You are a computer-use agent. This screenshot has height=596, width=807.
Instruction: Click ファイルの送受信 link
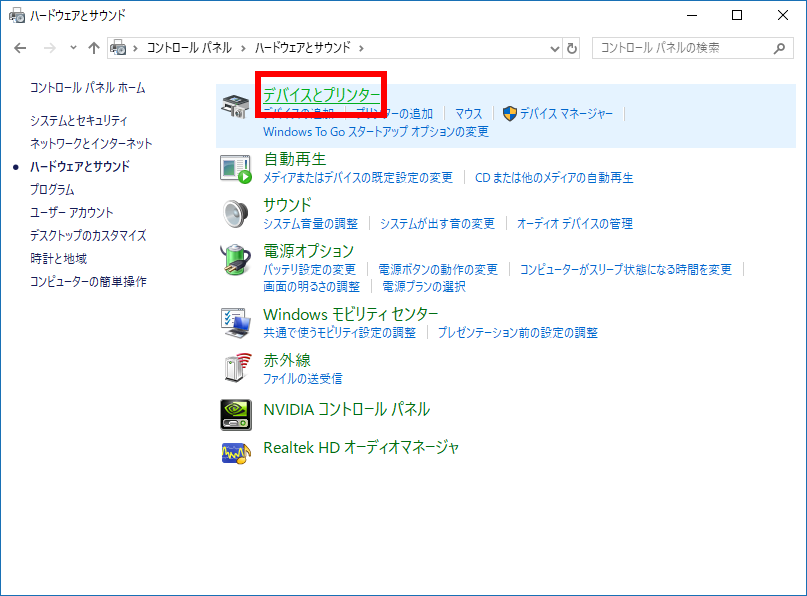pyautogui.click(x=303, y=379)
